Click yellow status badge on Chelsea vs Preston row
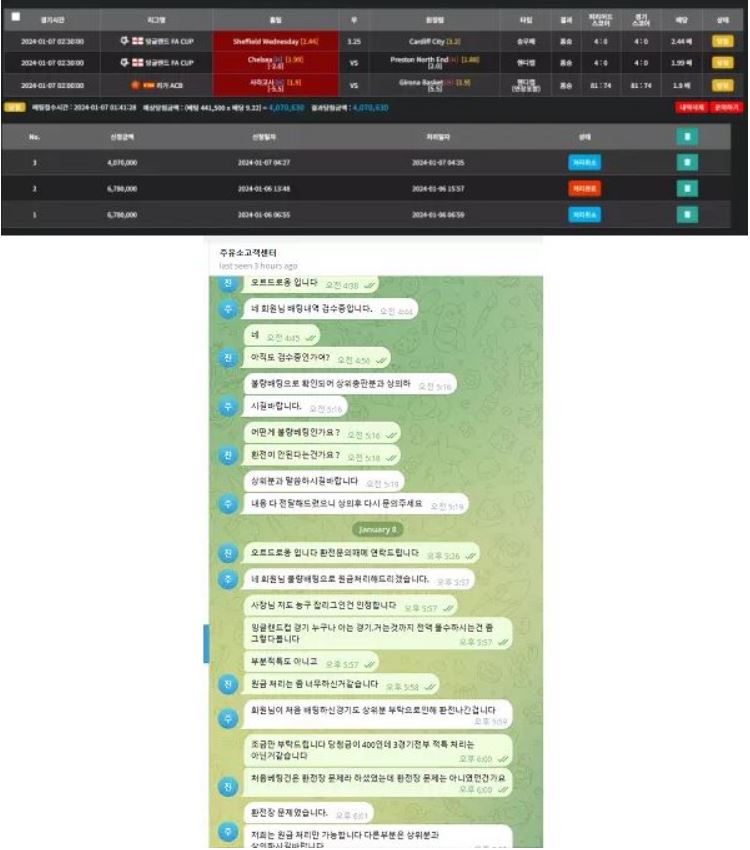This screenshot has width=750, height=850. point(722,63)
